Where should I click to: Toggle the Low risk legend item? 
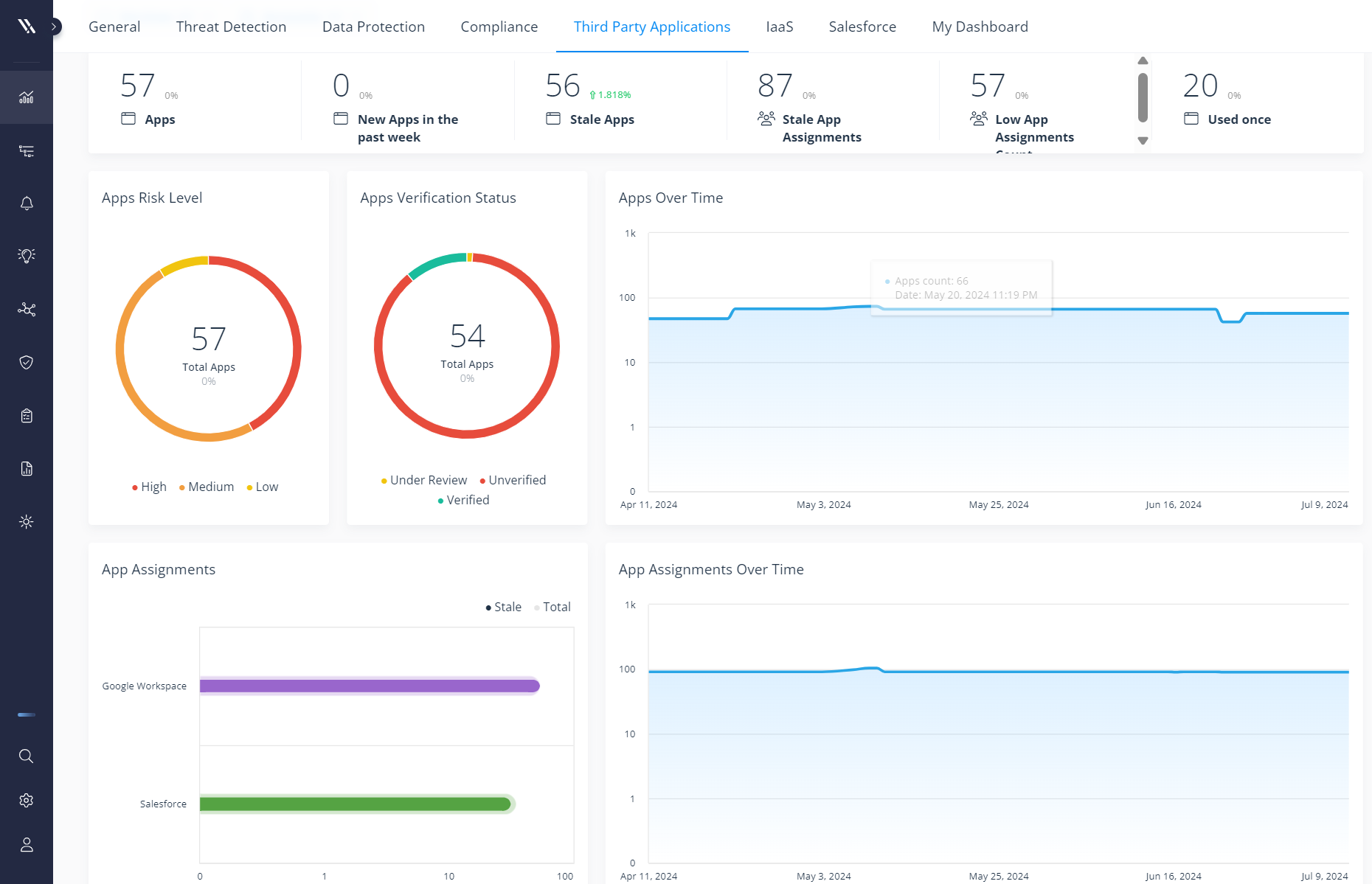click(263, 487)
